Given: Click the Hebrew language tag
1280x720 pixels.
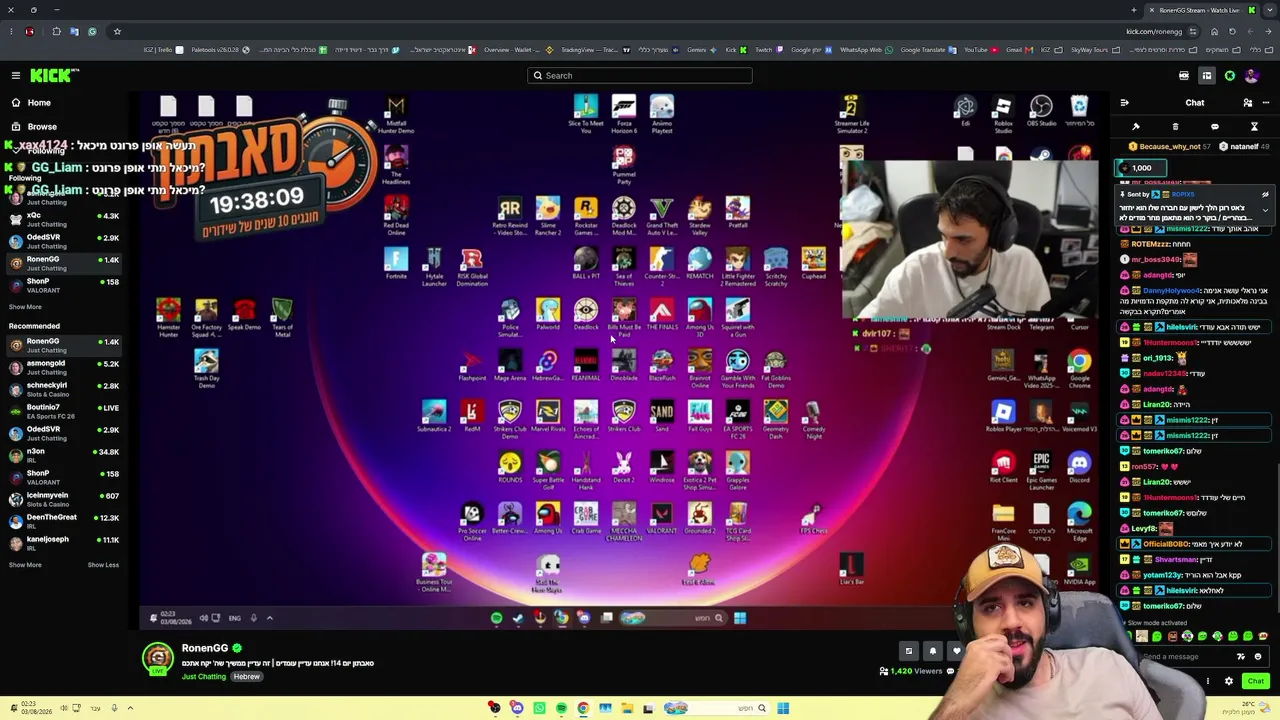Looking at the screenshot, I should (x=247, y=677).
